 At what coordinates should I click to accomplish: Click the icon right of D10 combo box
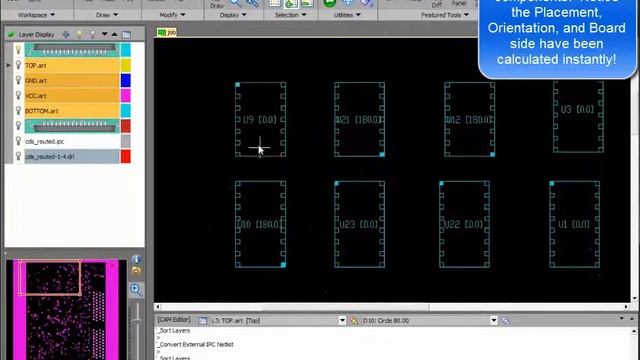click(x=506, y=321)
